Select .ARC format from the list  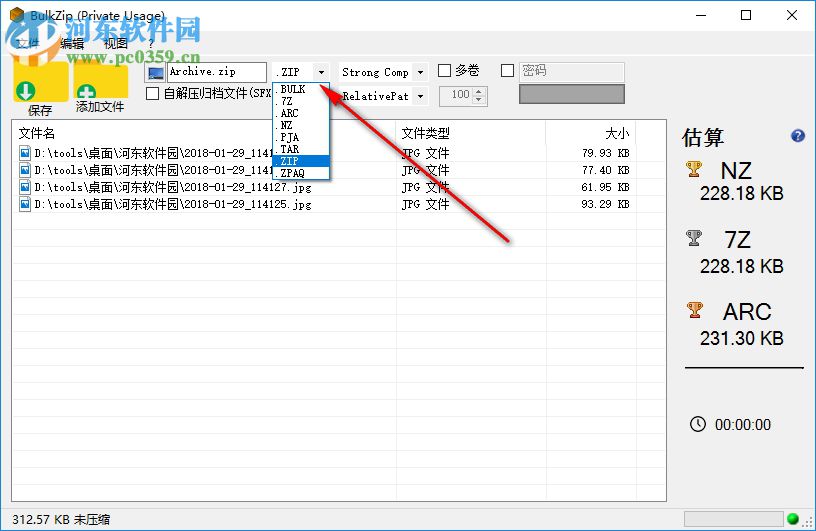[x=301, y=113]
